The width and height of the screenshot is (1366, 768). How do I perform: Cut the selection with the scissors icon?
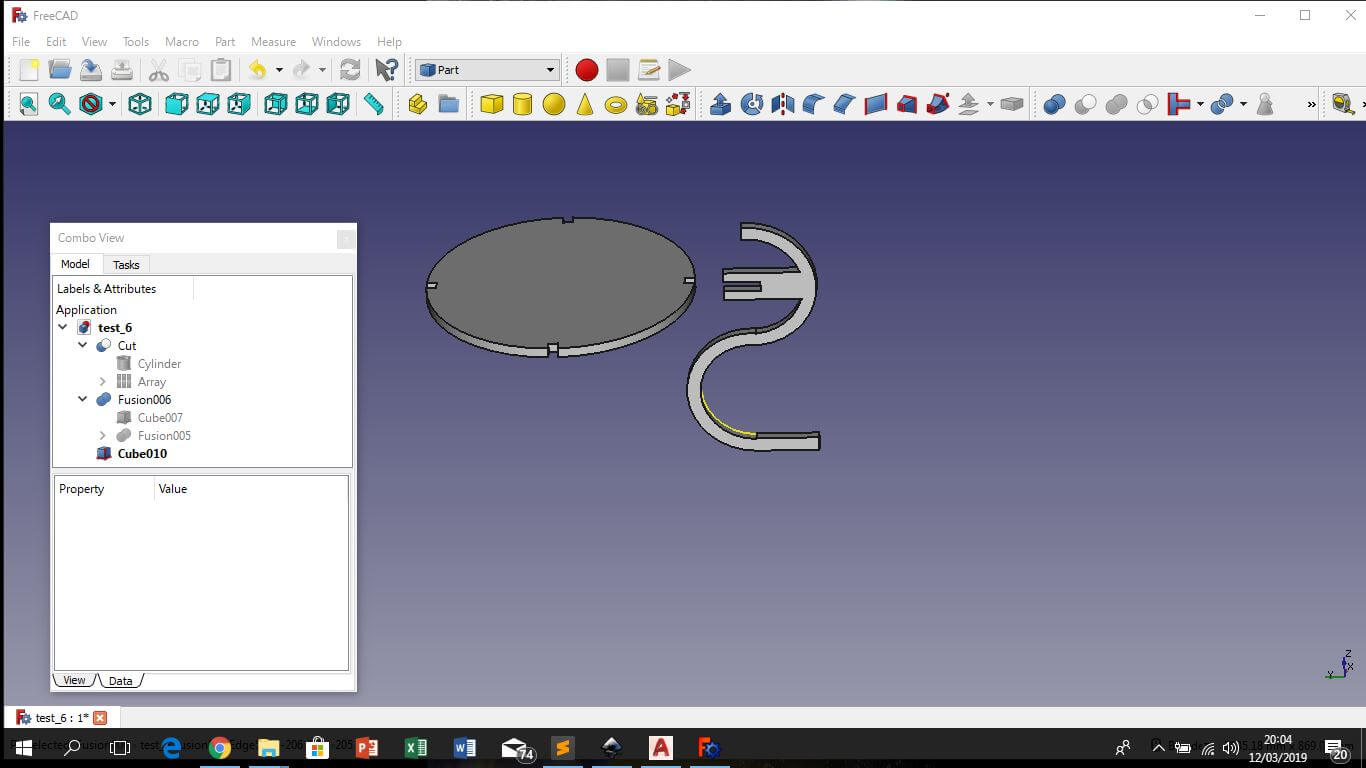click(x=159, y=70)
